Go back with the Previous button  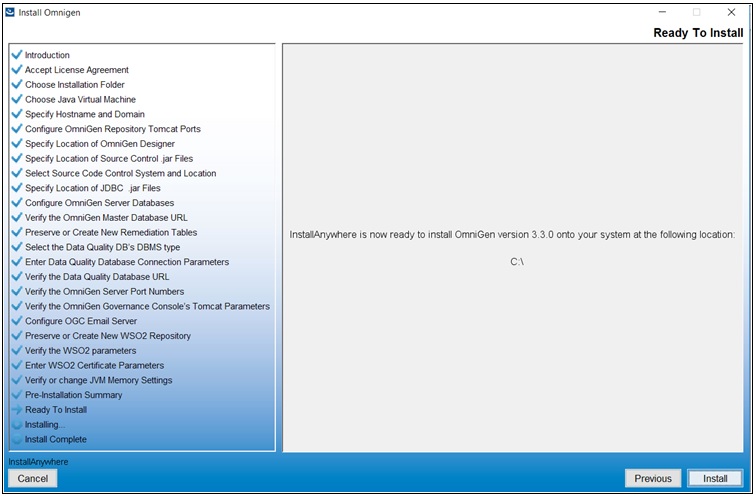pyautogui.click(x=653, y=478)
